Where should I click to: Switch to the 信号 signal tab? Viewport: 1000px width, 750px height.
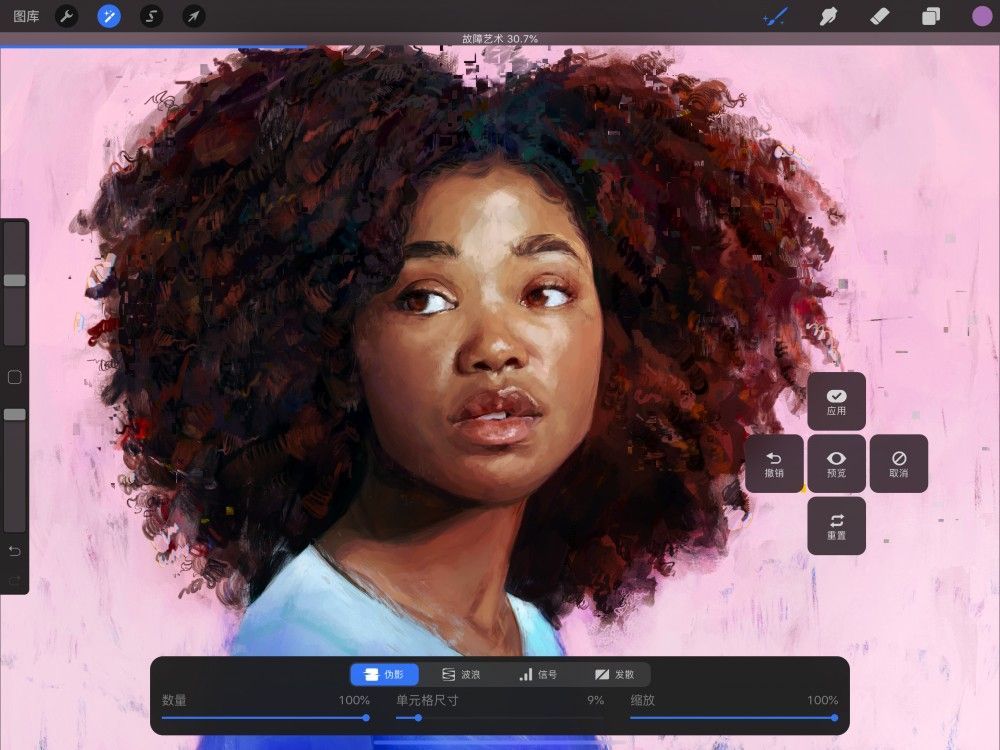[x=540, y=673]
